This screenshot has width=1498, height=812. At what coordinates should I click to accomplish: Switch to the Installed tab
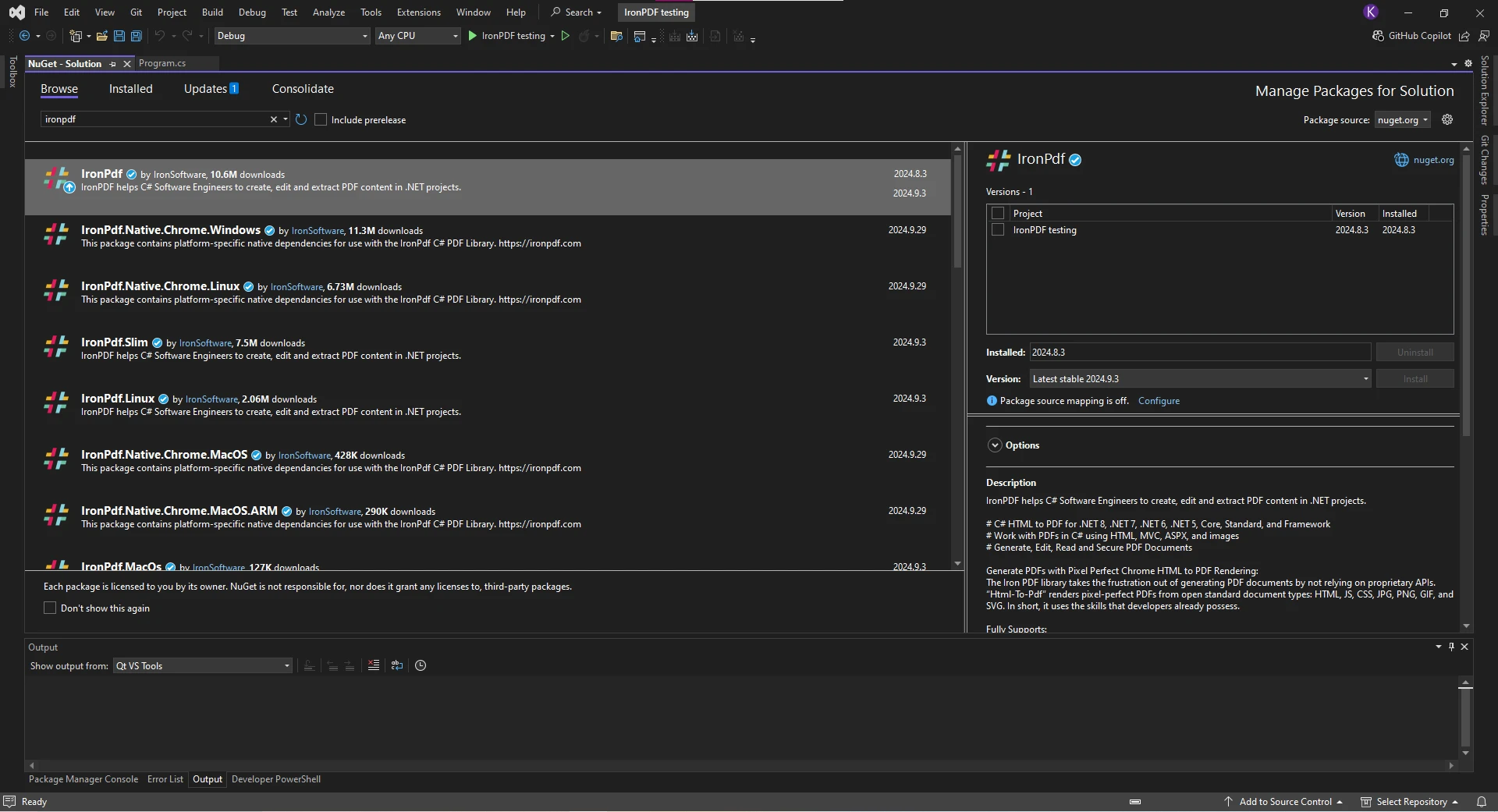130,89
